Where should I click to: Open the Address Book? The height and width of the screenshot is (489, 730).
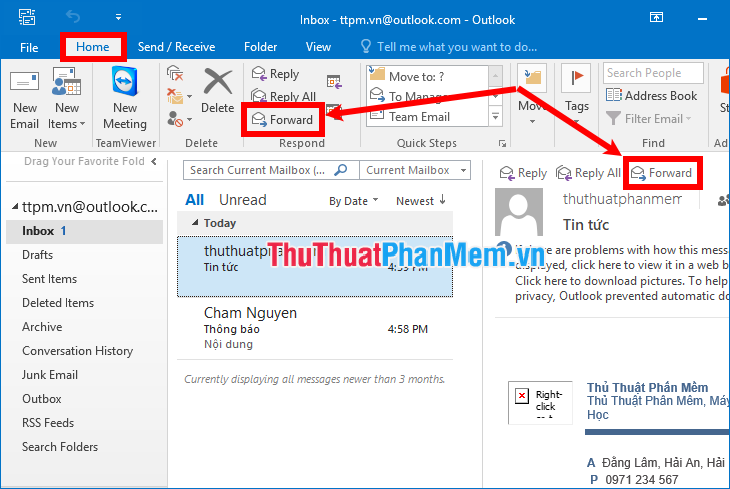(652, 95)
